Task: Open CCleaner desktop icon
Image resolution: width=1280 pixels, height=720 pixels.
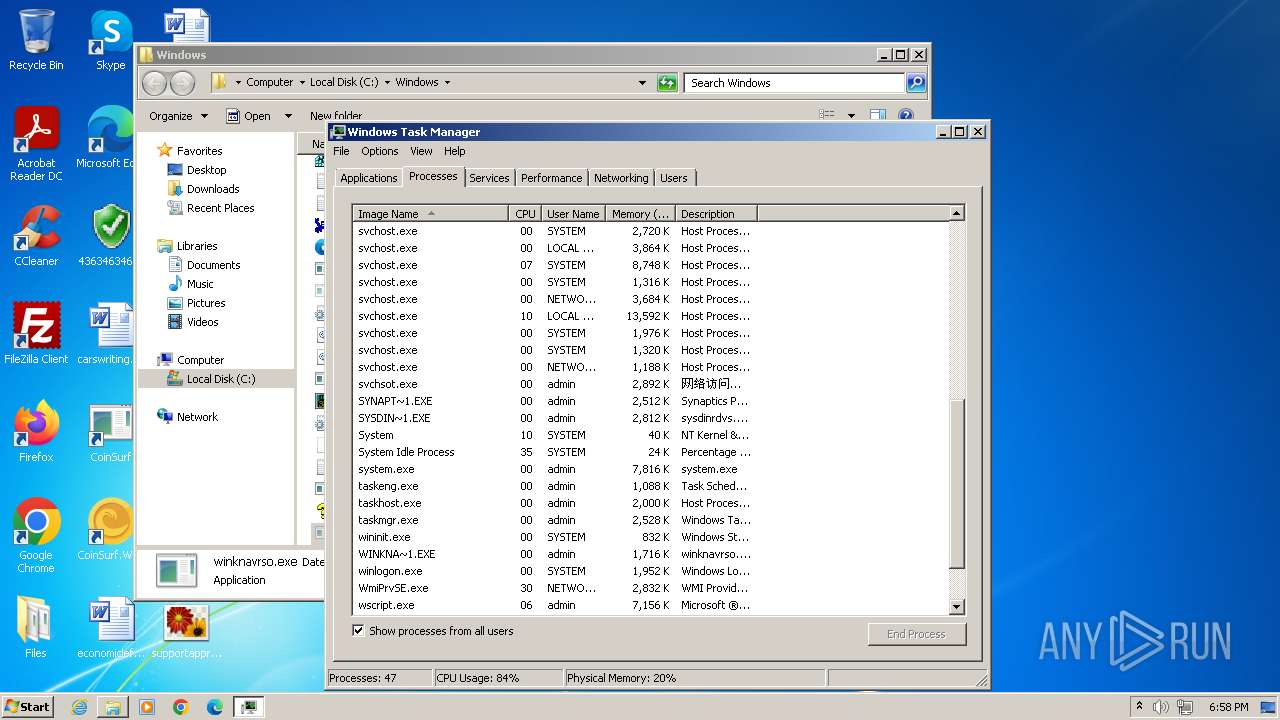Action: pos(36,236)
